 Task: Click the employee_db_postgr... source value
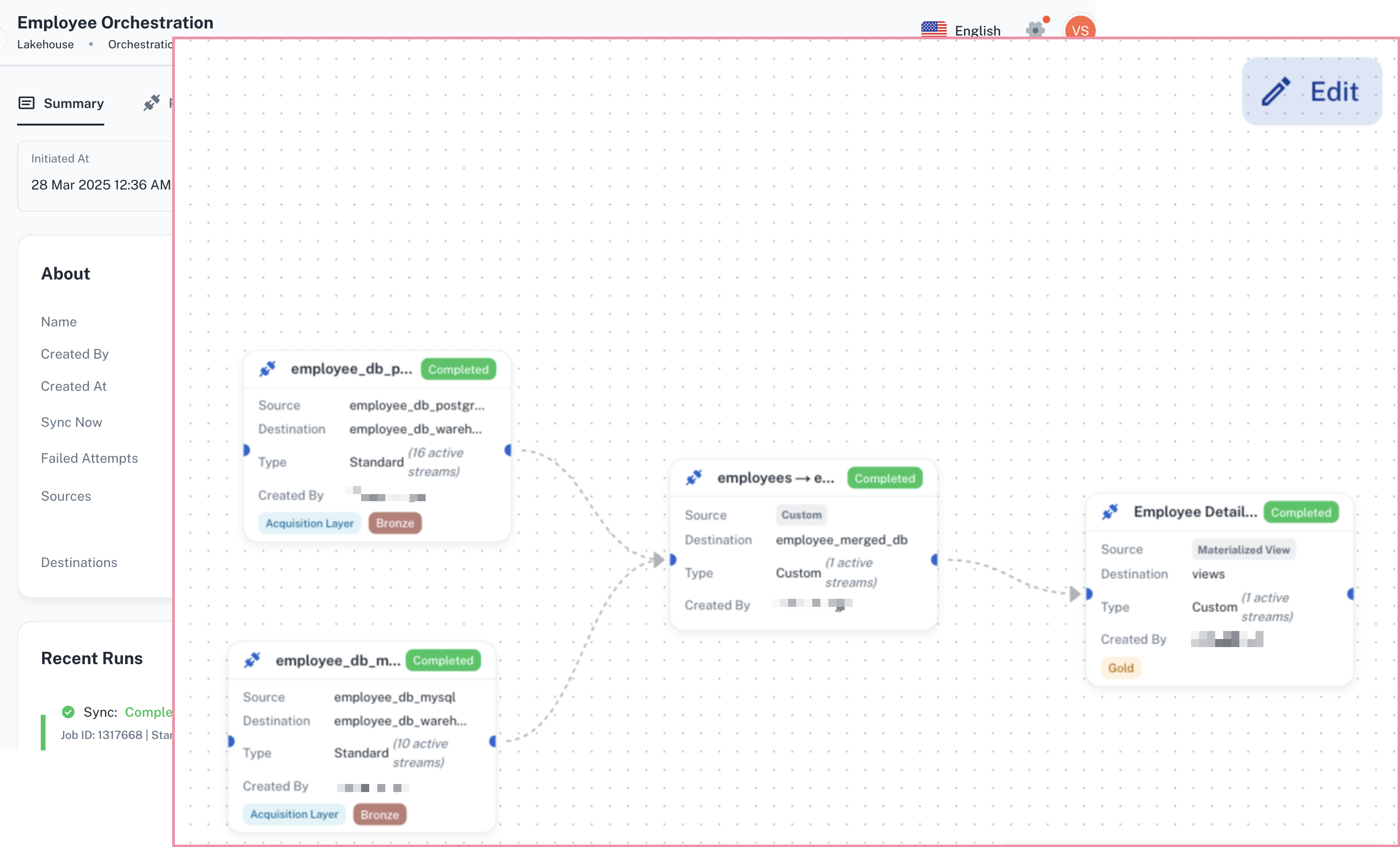(417, 405)
